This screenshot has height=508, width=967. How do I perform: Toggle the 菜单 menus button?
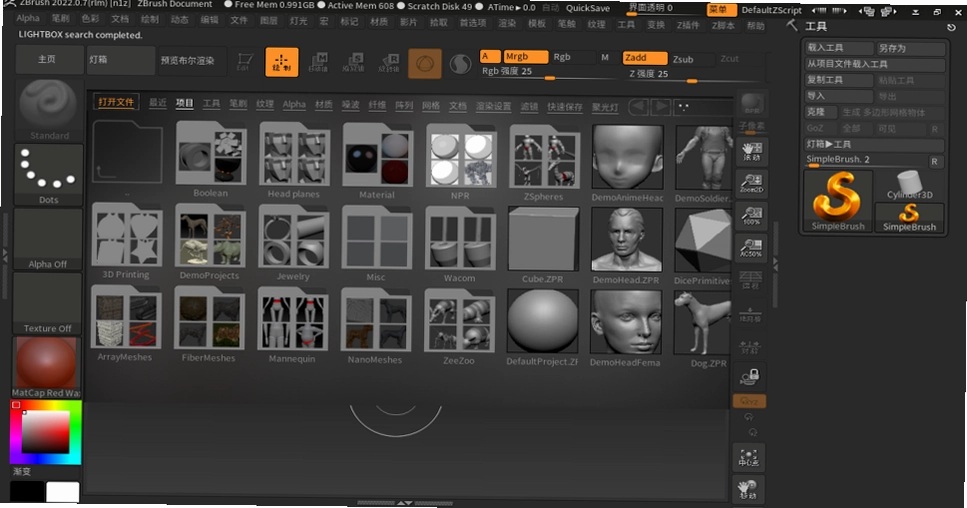click(x=721, y=10)
